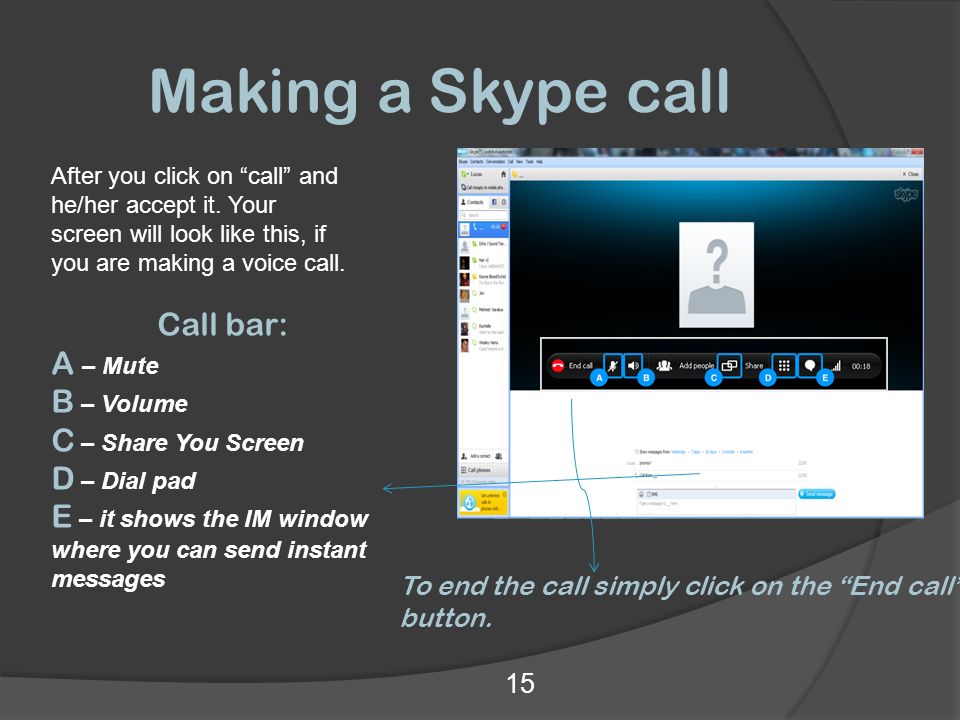Select the Nat contact
960x720 pixels.
coord(483,263)
